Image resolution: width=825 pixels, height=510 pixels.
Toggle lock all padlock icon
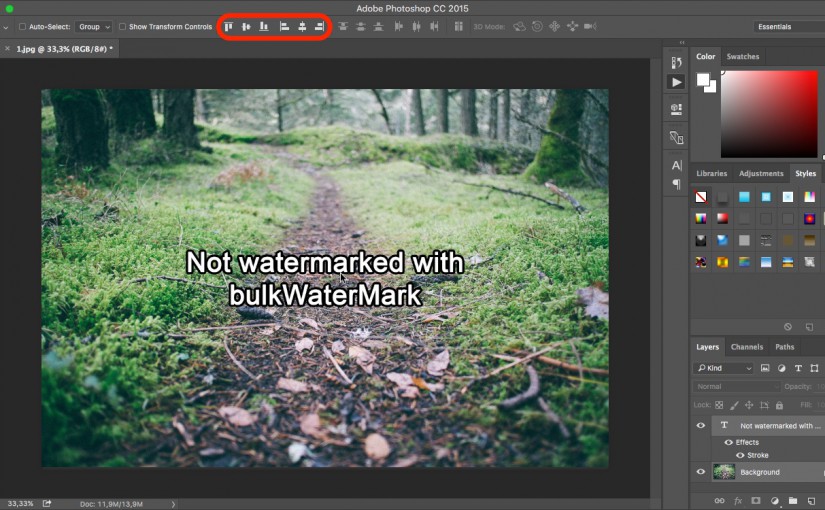(x=779, y=405)
